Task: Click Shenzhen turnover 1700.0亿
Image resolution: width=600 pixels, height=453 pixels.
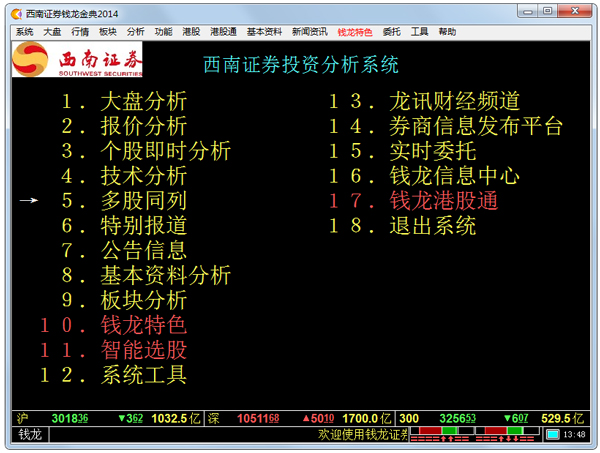Action: click(x=367, y=419)
